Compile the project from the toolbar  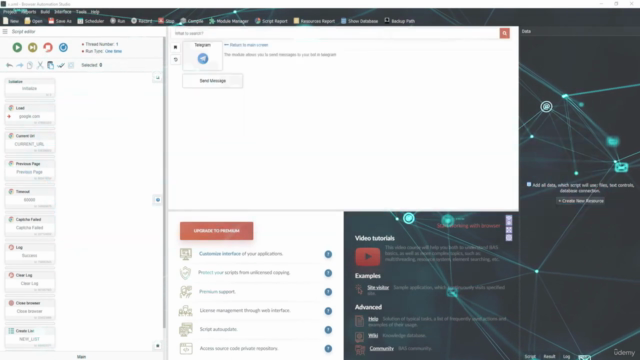pos(192,21)
